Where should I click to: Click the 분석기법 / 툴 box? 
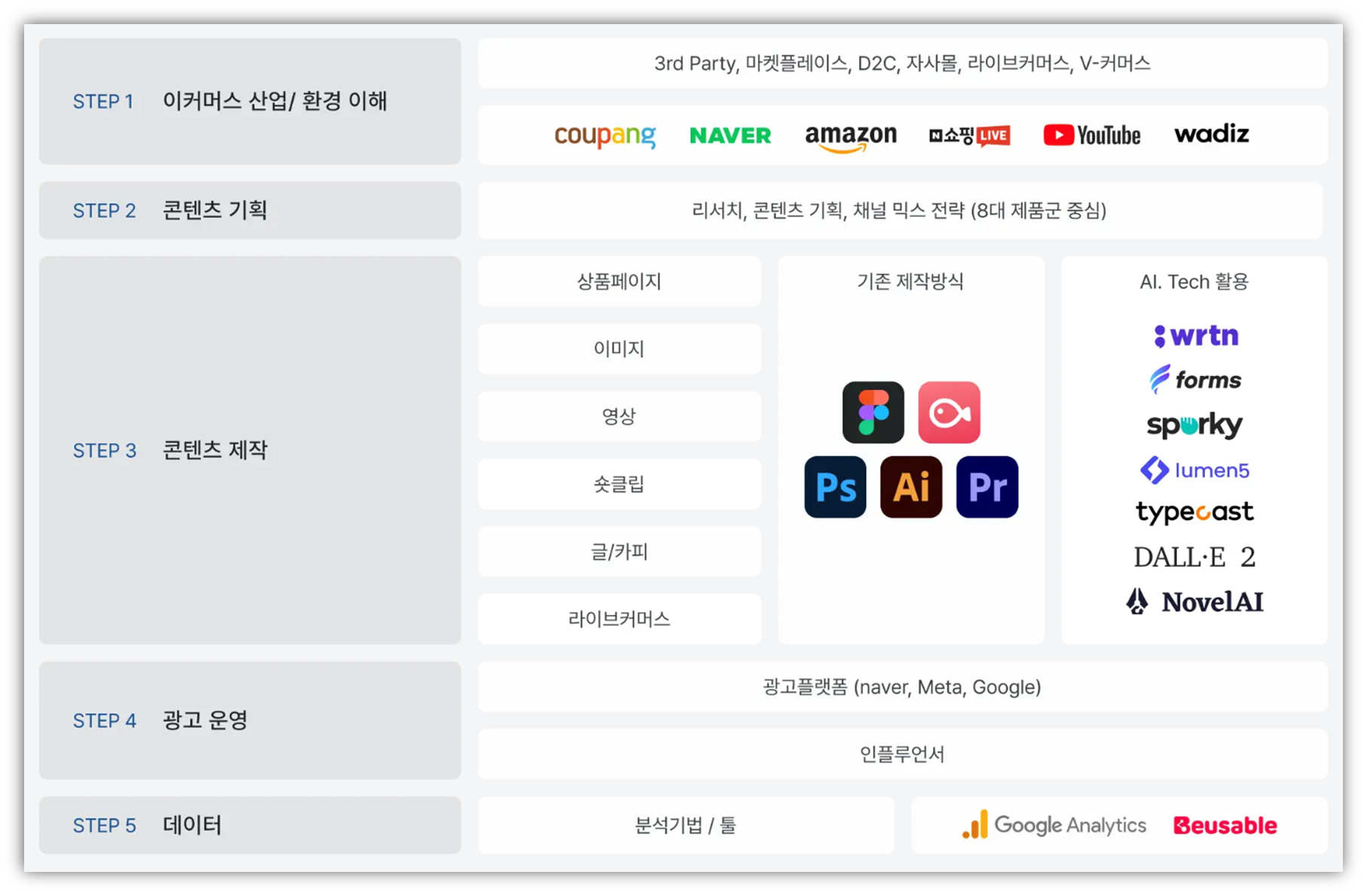point(686,825)
